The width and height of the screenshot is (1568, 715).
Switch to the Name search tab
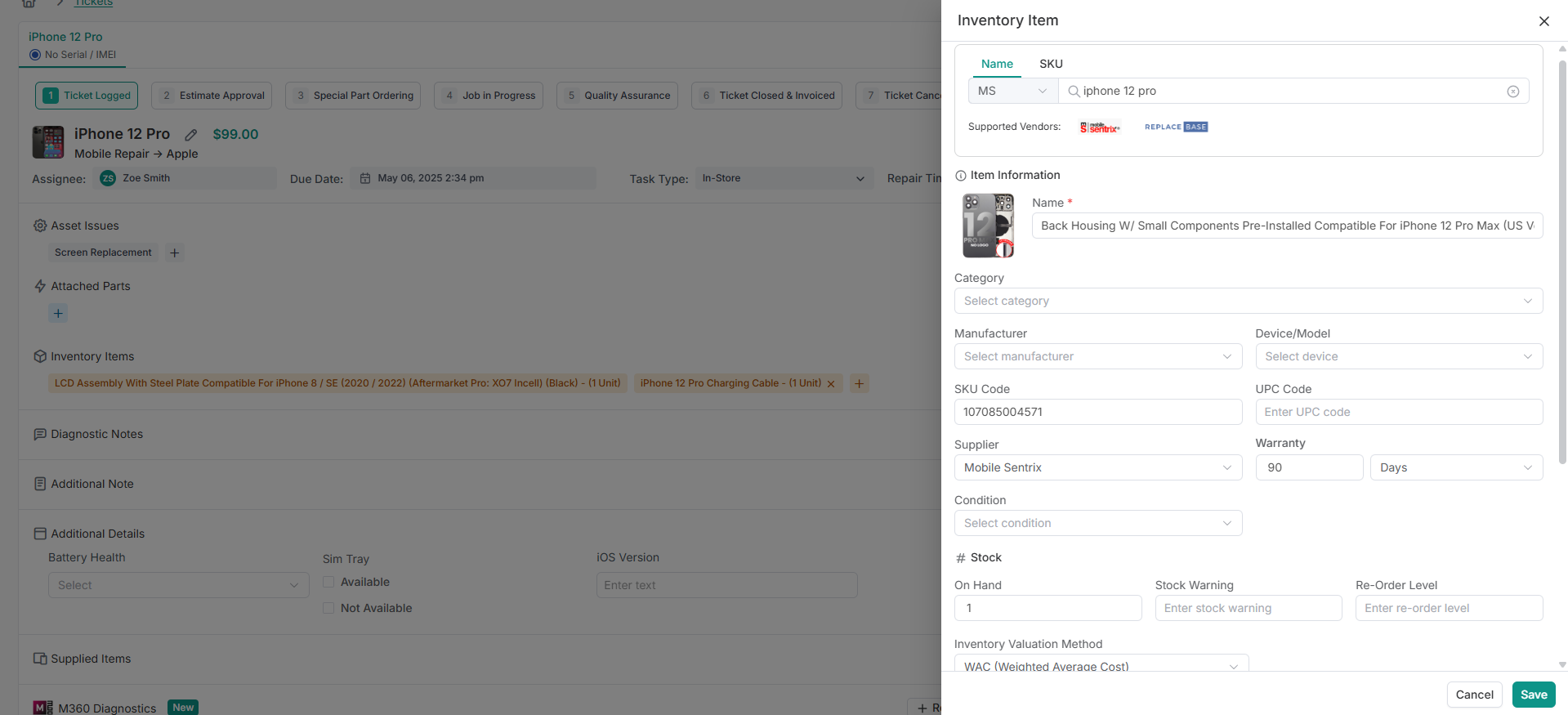pos(997,64)
